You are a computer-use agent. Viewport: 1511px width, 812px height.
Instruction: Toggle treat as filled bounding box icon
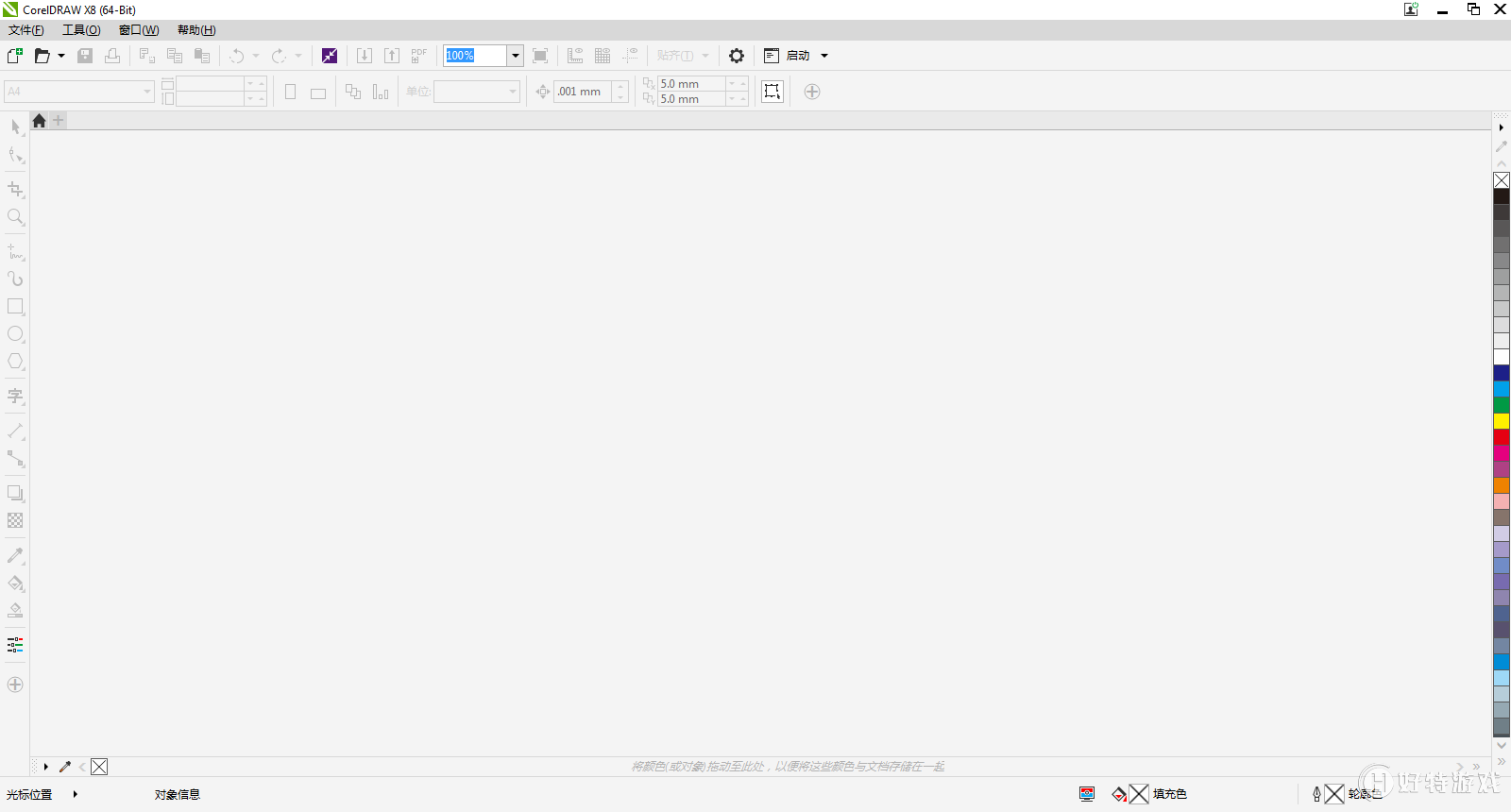coord(772,92)
